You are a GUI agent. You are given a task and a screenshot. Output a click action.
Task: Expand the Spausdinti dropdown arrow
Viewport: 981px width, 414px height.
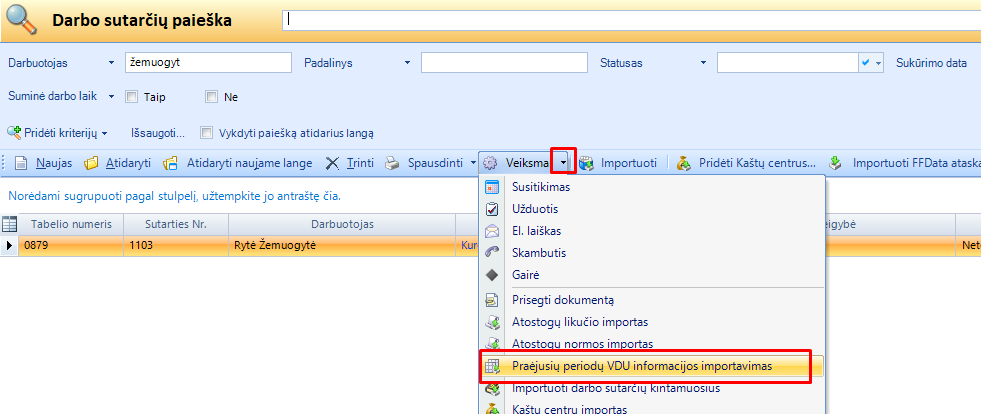pos(473,162)
